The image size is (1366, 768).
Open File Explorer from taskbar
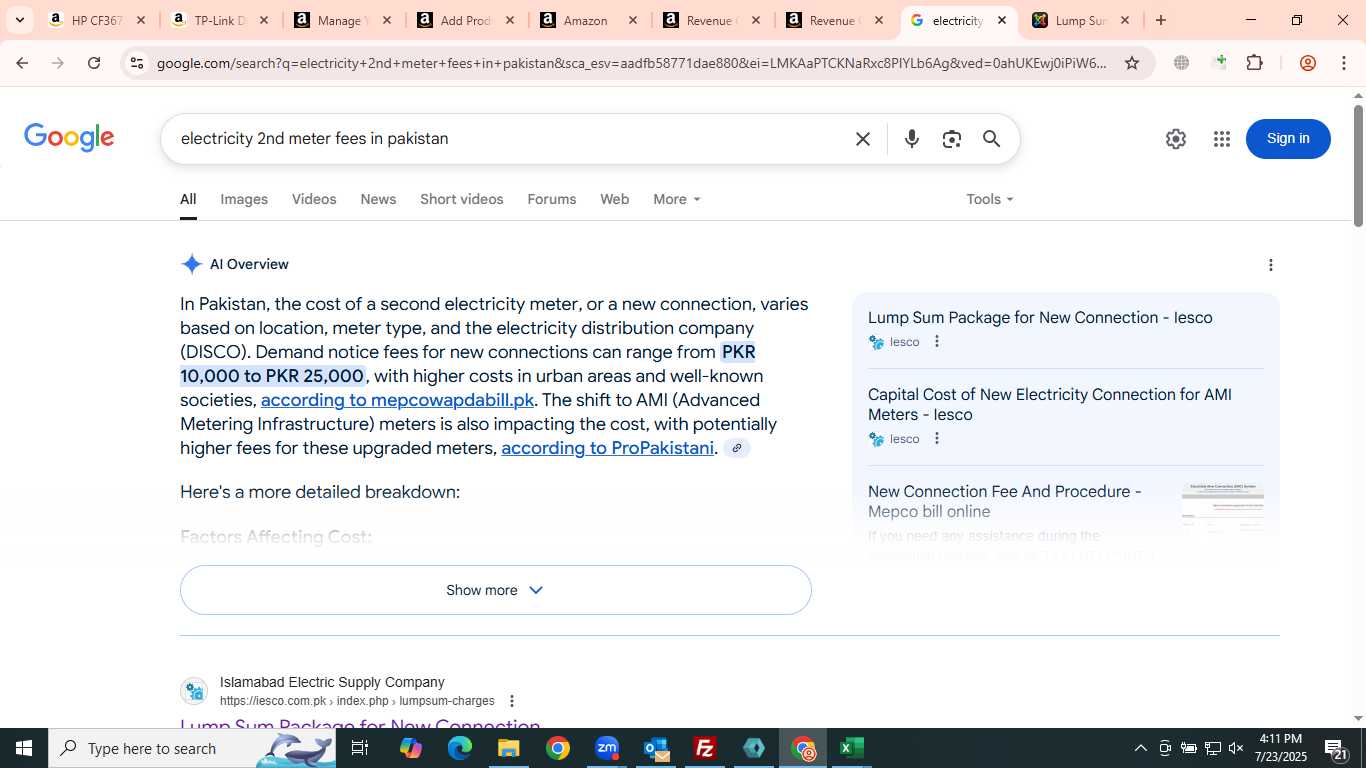click(508, 748)
